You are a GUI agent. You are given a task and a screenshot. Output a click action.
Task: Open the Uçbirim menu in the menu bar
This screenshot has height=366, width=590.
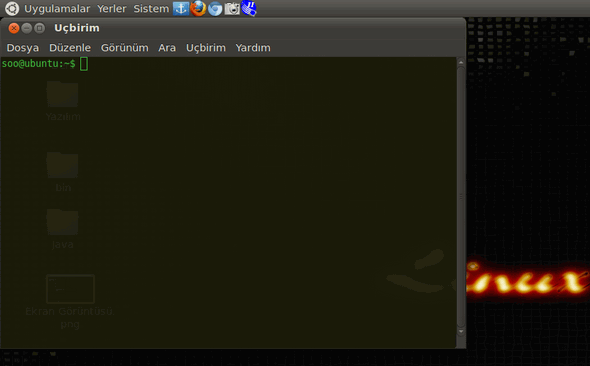(206, 48)
